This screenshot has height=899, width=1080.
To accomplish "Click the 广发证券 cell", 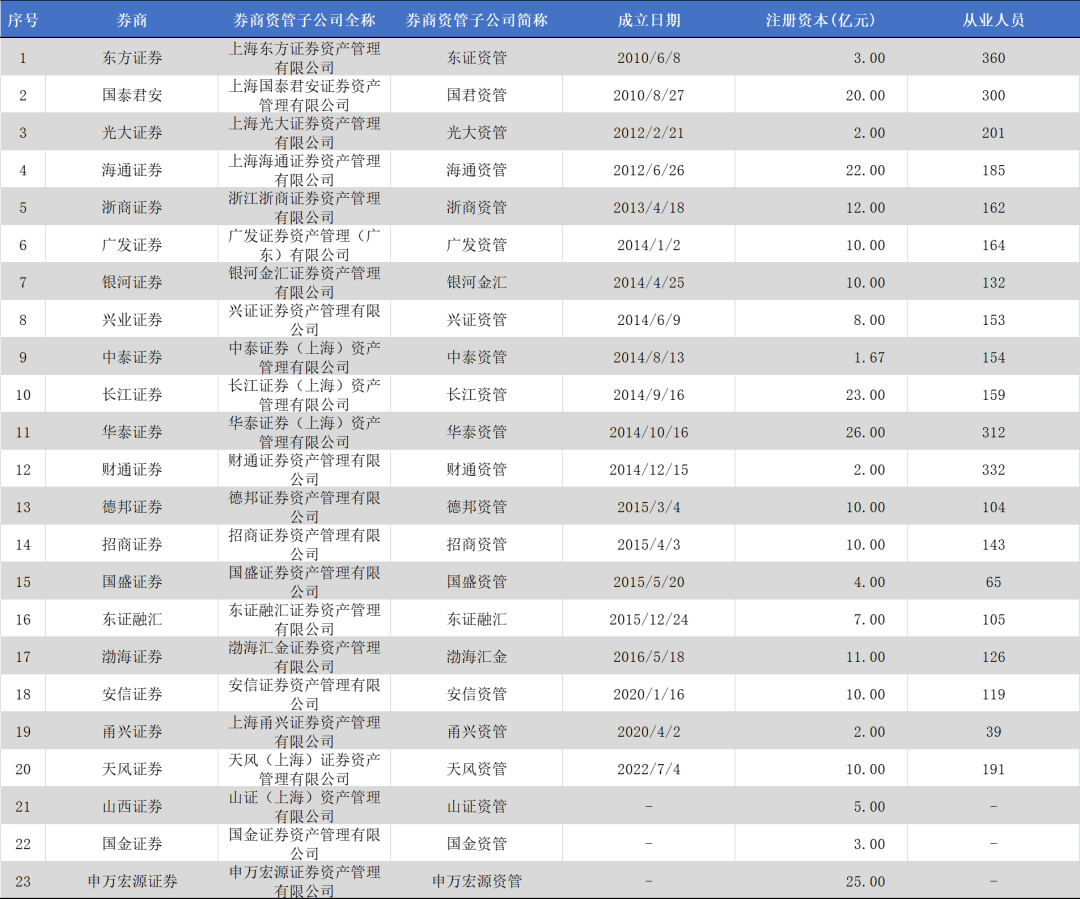I will (x=132, y=245).
